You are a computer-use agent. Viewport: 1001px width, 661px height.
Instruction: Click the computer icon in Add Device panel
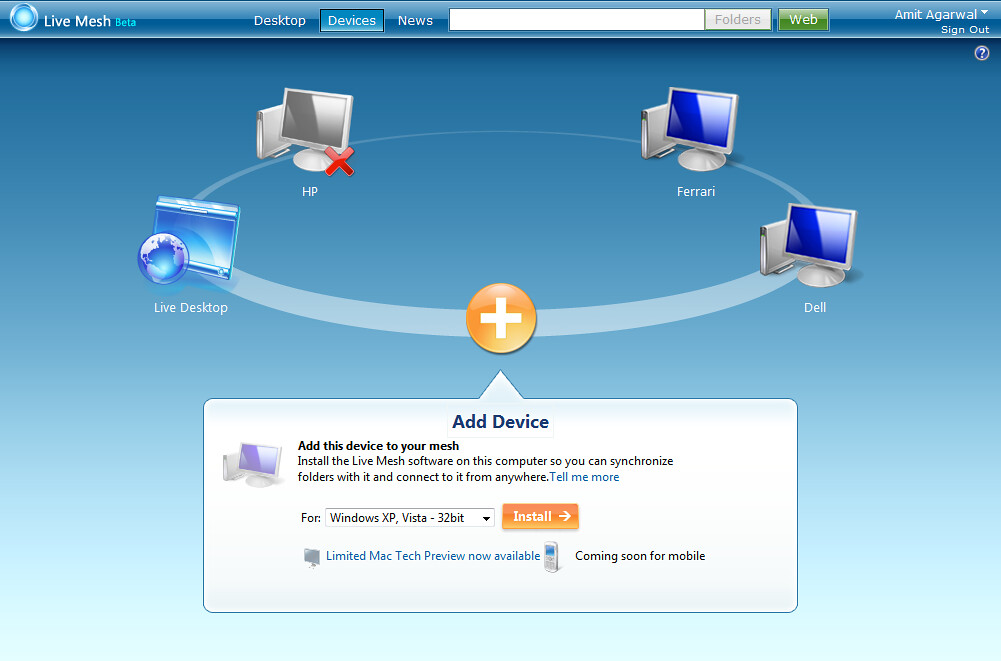pyautogui.click(x=253, y=462)
